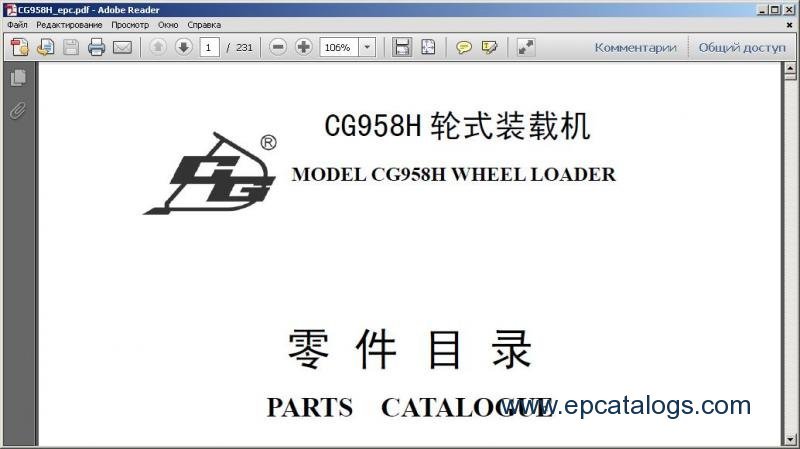Minimize the Adobe Reader window
The width and height of the screenshot is (800, 449).
click(762, 10)
